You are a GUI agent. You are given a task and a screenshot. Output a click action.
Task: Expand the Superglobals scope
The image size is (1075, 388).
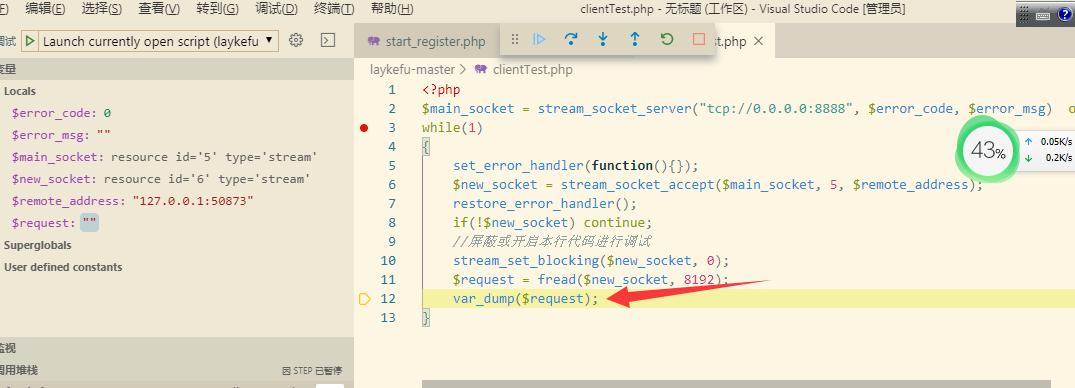point(38,245)
